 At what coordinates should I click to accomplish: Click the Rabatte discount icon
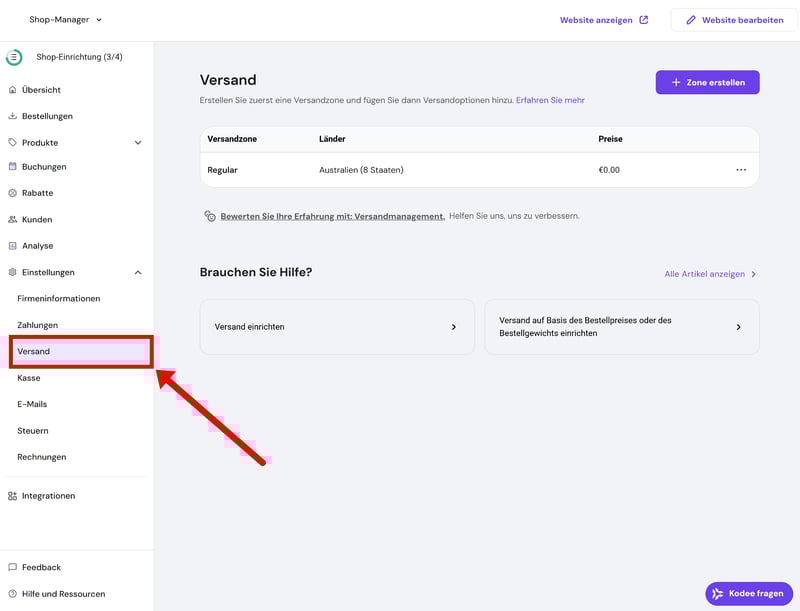pyautogui.click(x=12, y=193)
